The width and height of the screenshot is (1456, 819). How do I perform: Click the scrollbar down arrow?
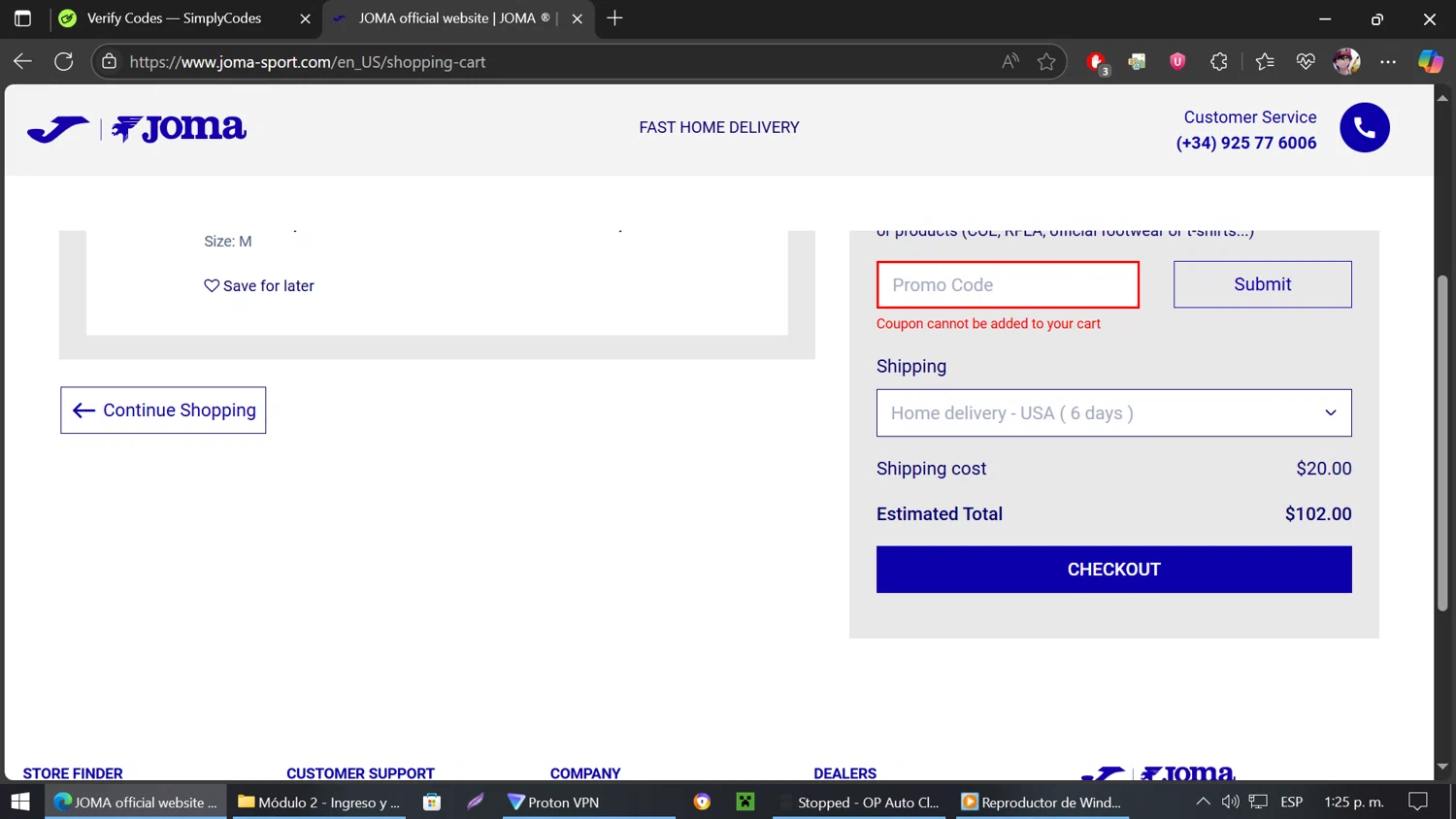pos(1442,767)
